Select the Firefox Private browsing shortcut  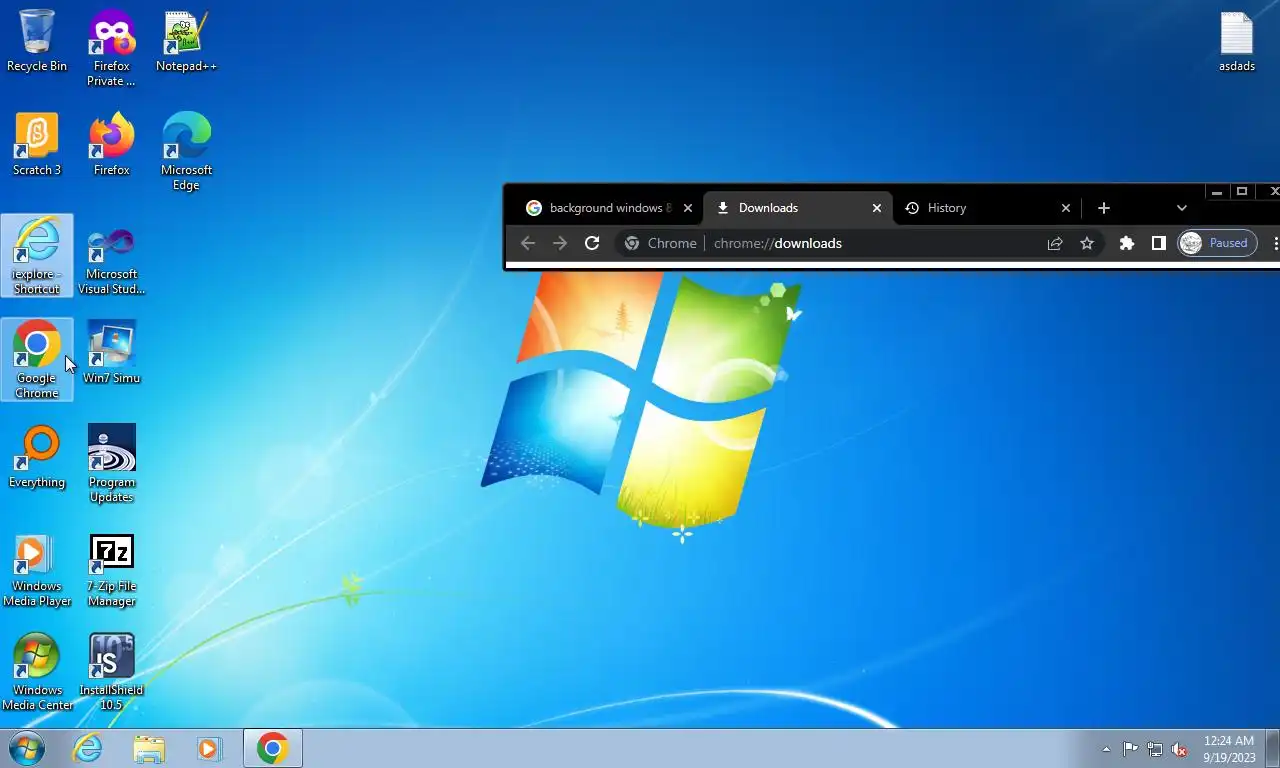click(x=111, y=48)
